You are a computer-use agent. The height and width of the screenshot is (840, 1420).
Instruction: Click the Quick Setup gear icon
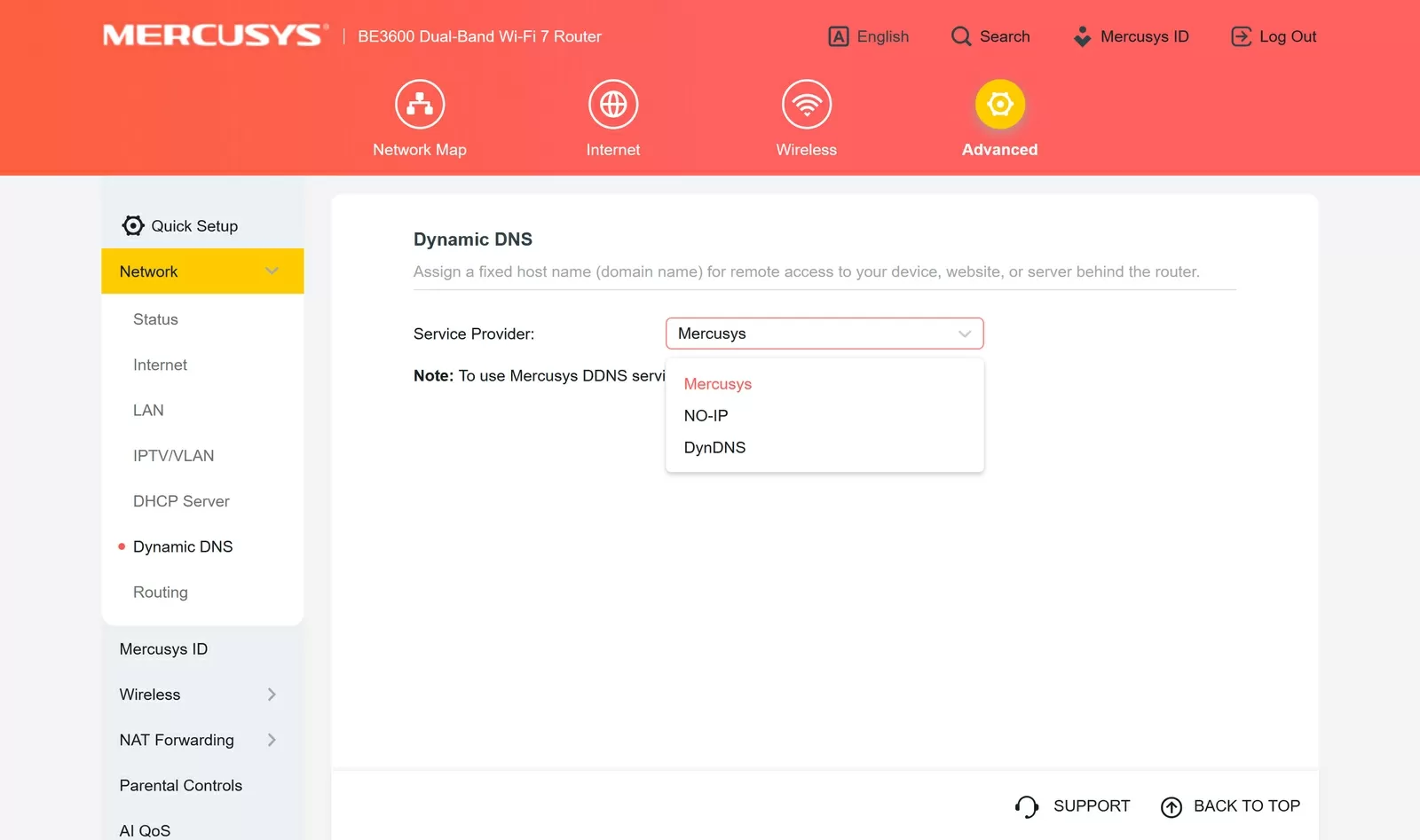point(133,225)
